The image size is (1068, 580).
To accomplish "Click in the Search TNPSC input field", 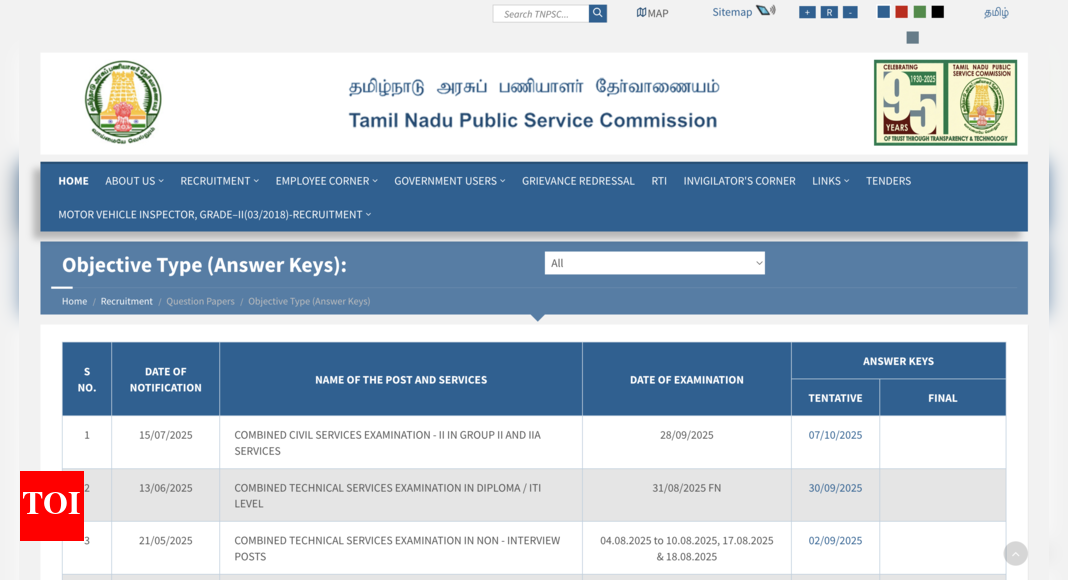I will point(541,14).
